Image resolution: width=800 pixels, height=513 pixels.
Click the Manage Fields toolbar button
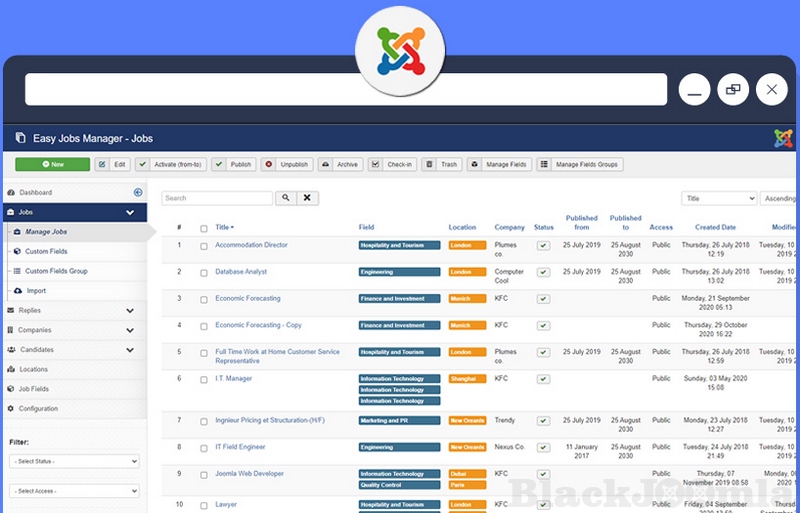tap(497, 164)
